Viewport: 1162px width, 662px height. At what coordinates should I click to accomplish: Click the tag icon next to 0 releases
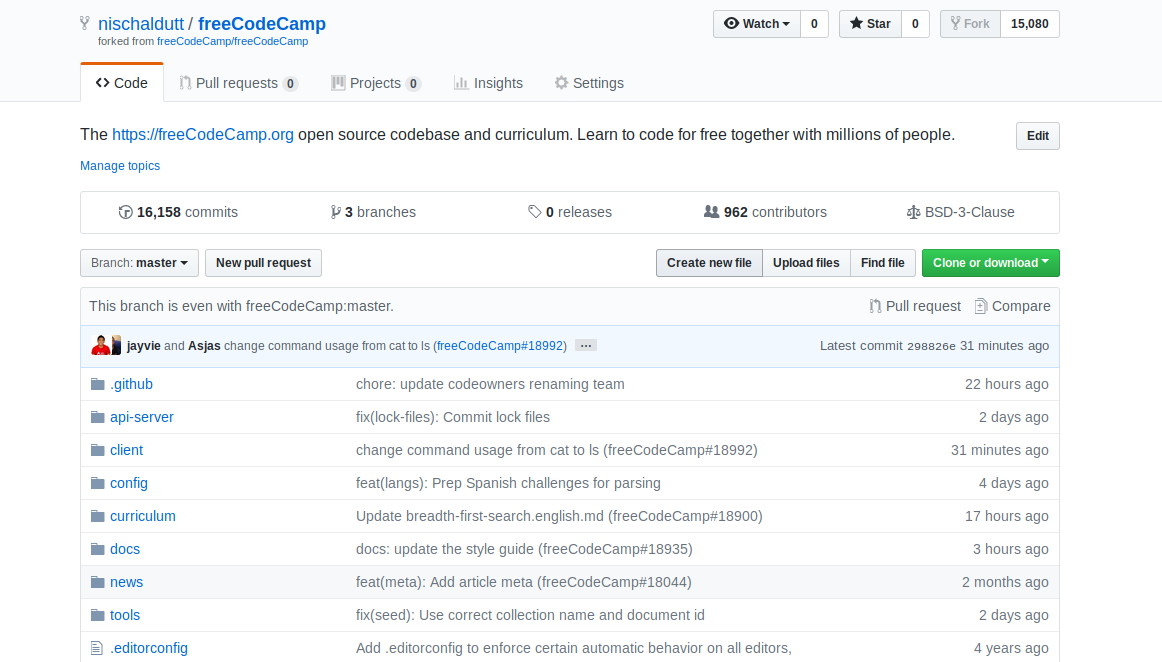(x=534, y=212)
